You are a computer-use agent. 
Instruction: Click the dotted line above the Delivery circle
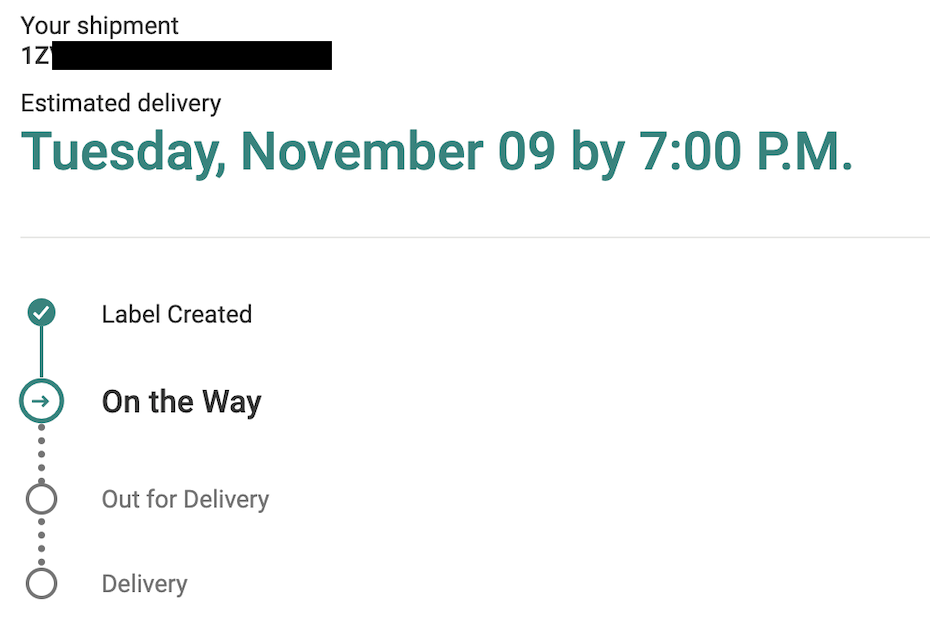[41, 542]
